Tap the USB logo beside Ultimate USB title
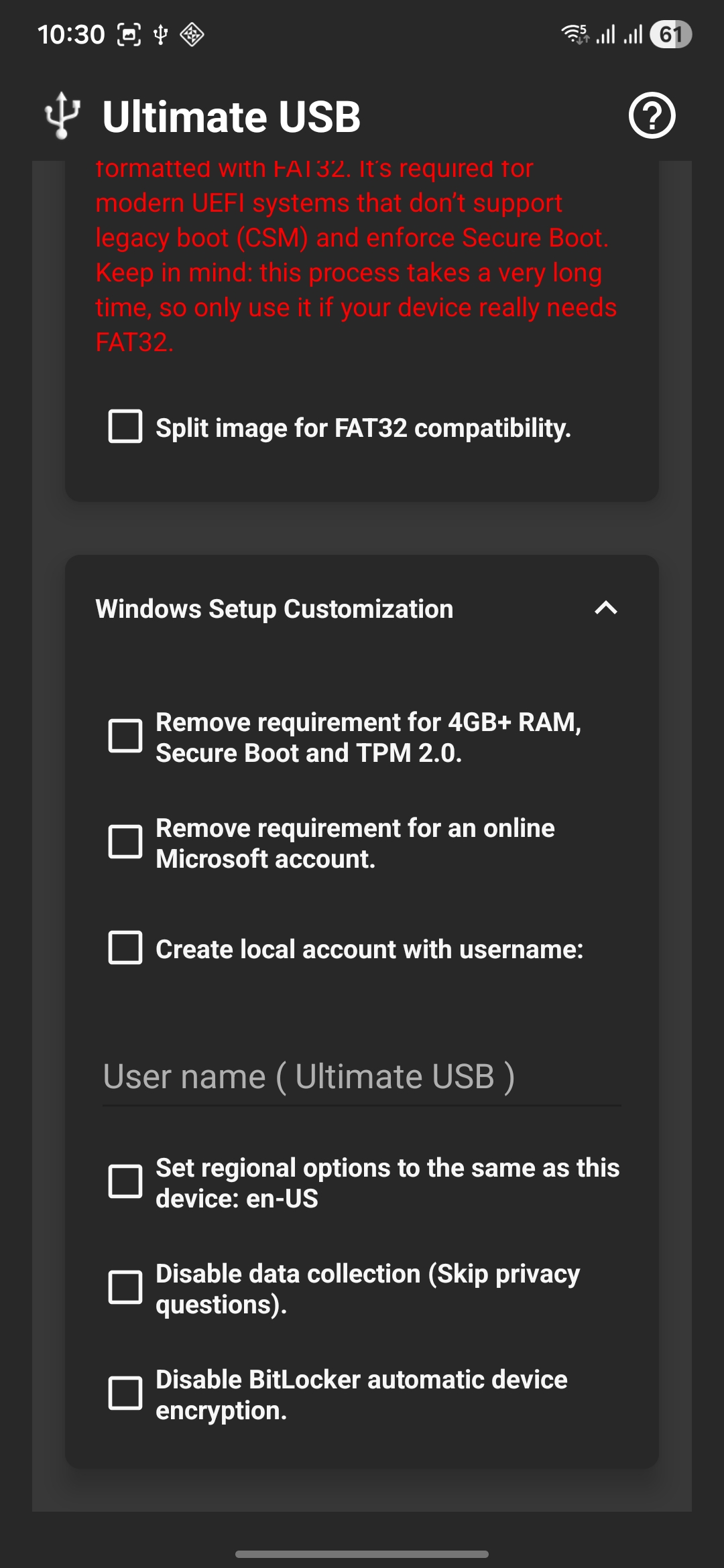724x1568 pixels. [62, 115]
